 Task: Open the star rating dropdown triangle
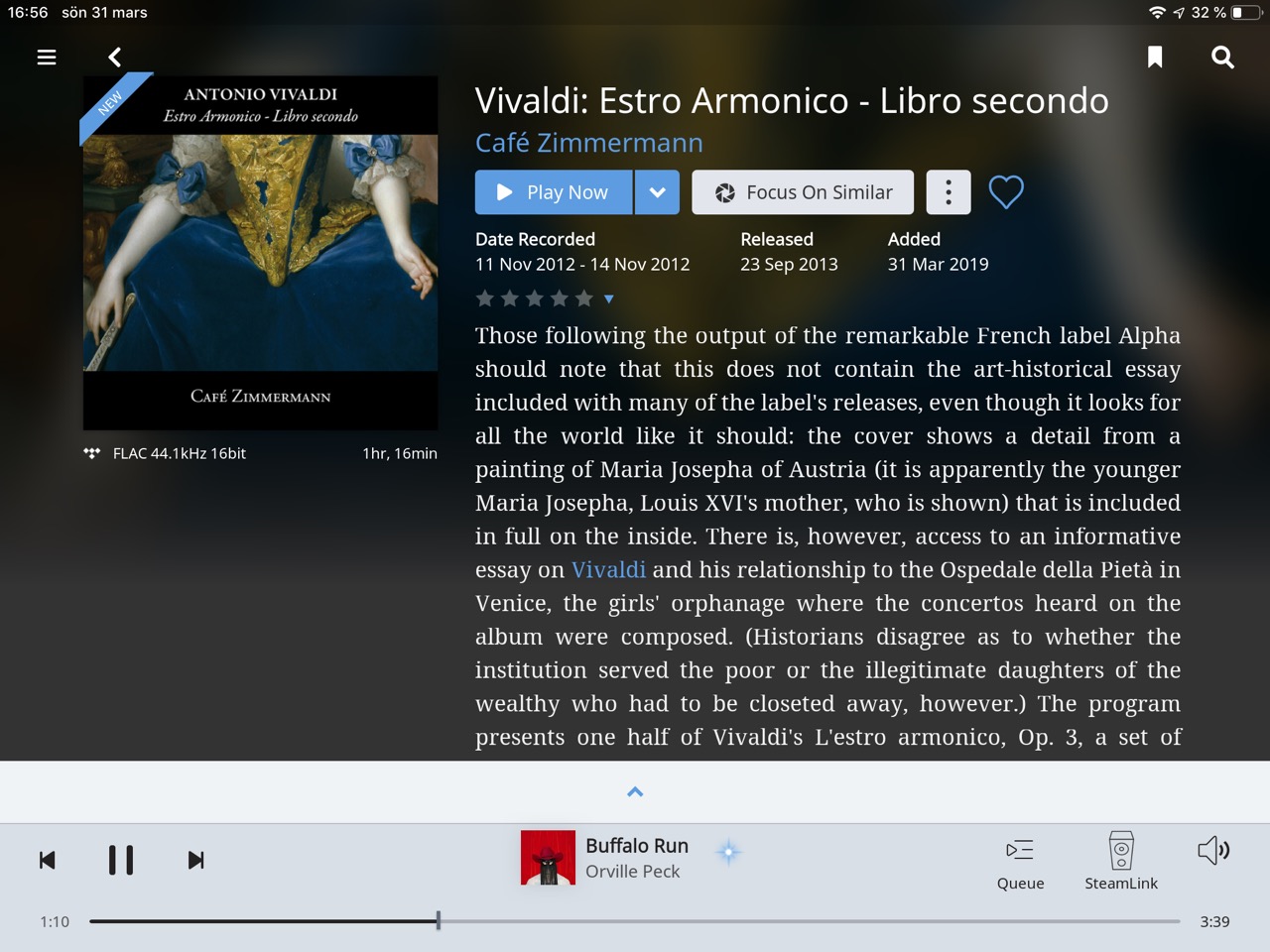609,298
